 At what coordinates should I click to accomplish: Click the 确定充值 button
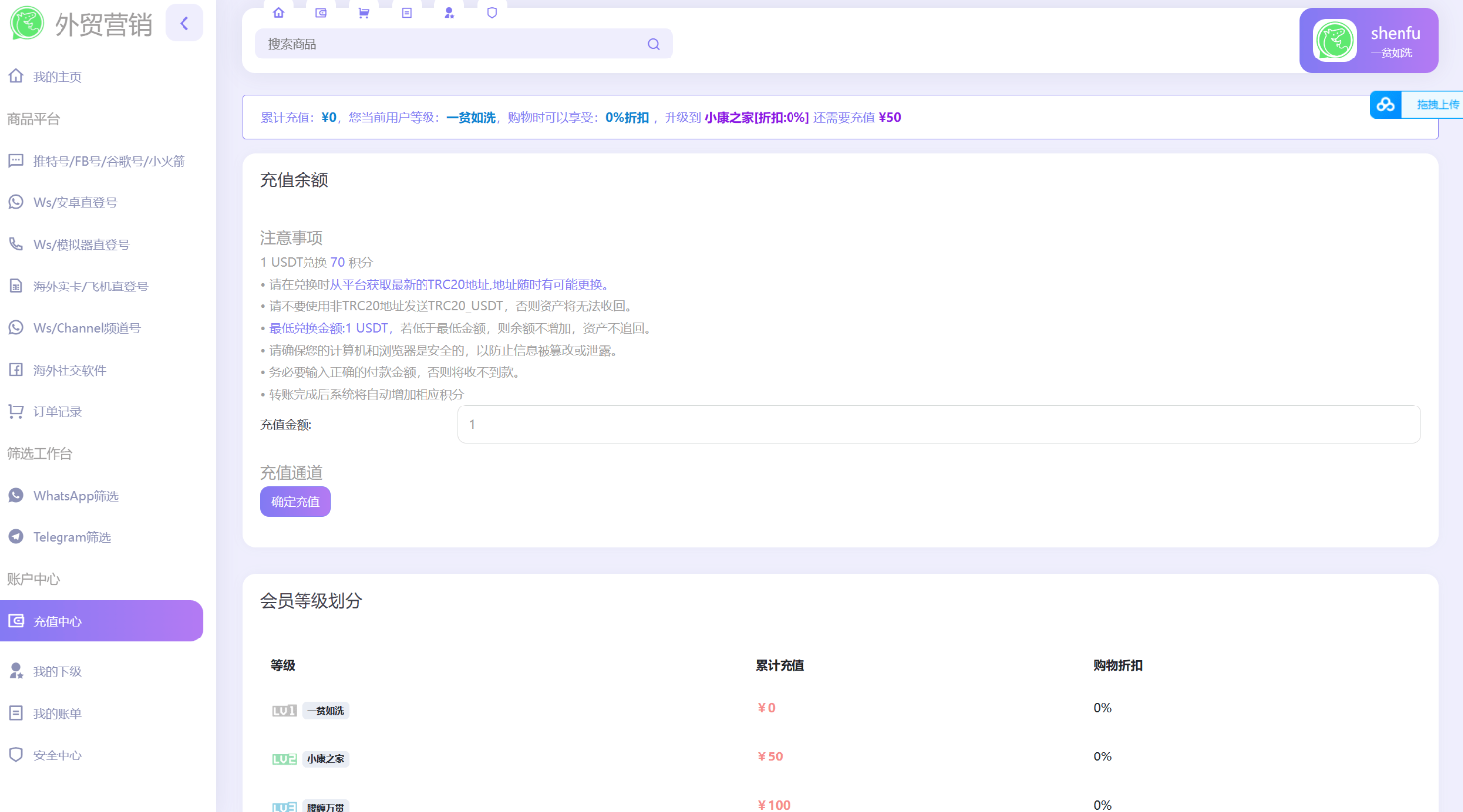(x=296, y=502)
